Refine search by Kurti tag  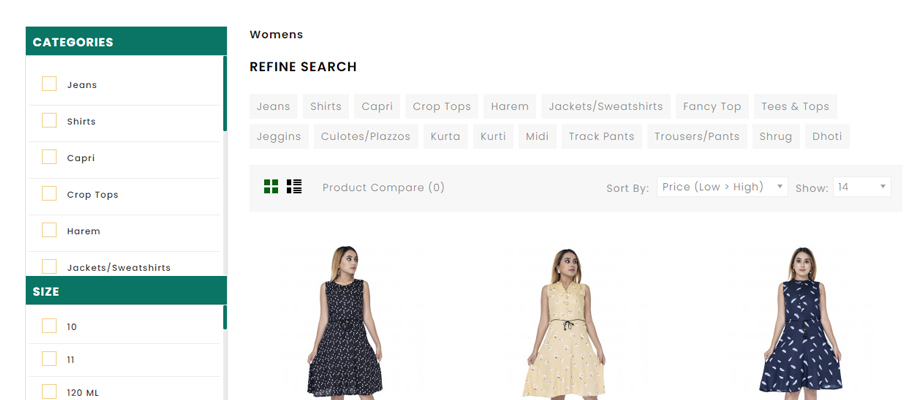click(493, 136)
